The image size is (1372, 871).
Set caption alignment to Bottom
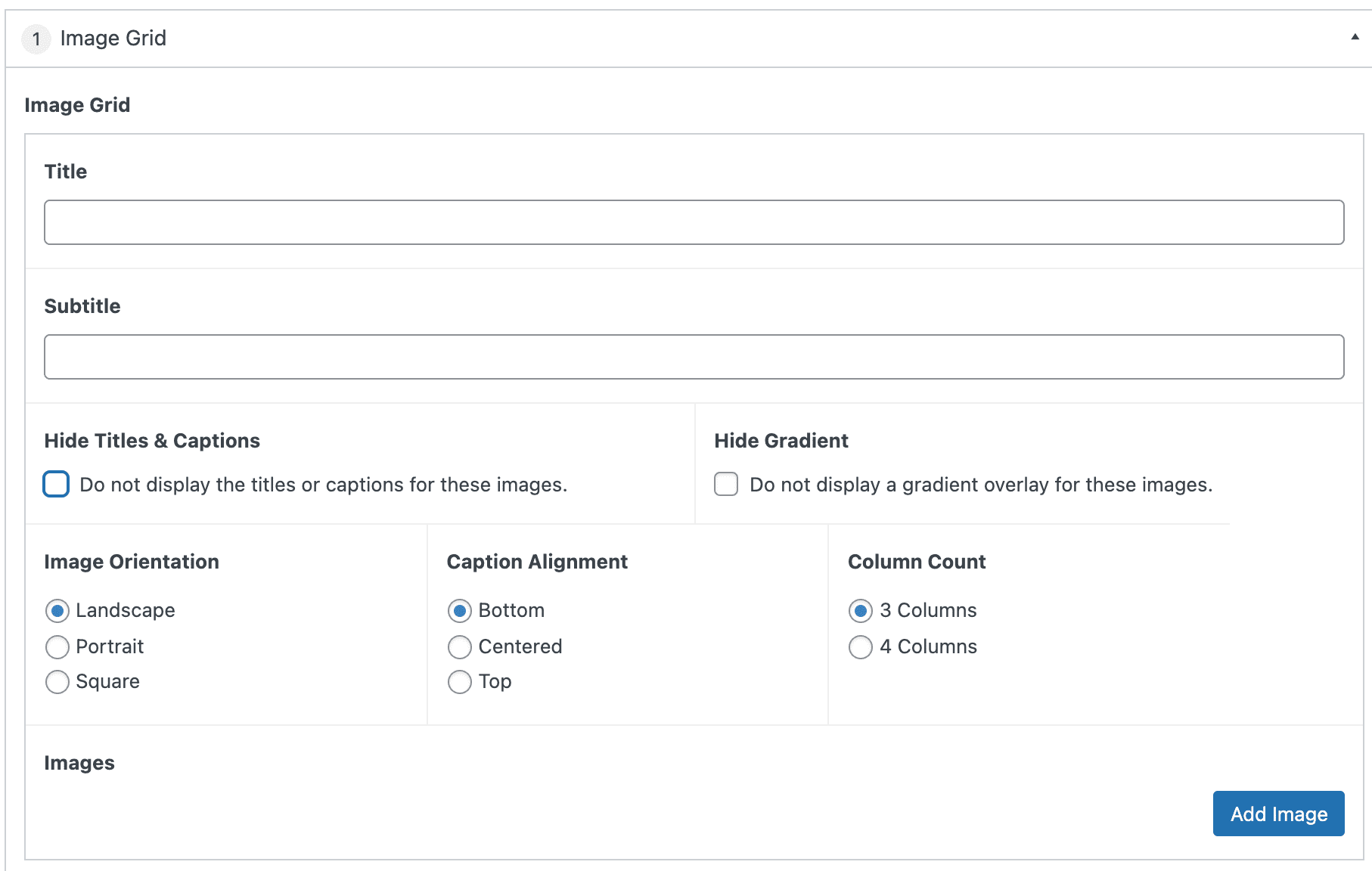tap(460, 610)
